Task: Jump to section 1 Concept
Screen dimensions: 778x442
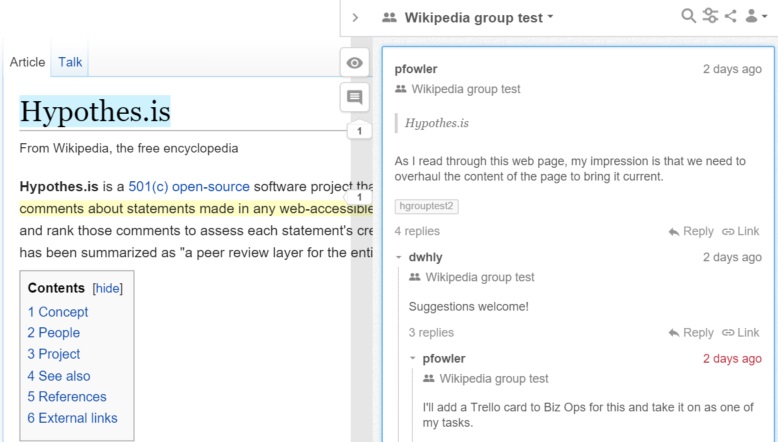Action: [58, 312]
